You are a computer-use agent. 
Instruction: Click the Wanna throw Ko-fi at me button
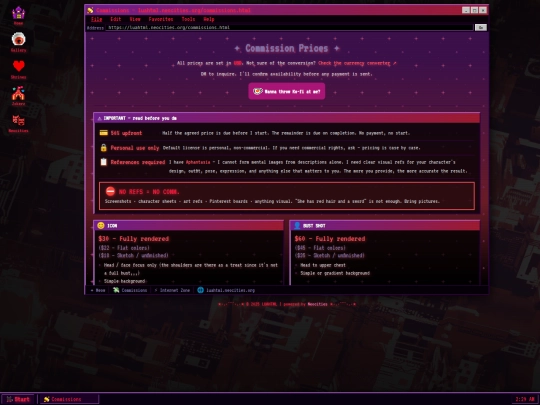pyautogui.click(x=287, y=91)
